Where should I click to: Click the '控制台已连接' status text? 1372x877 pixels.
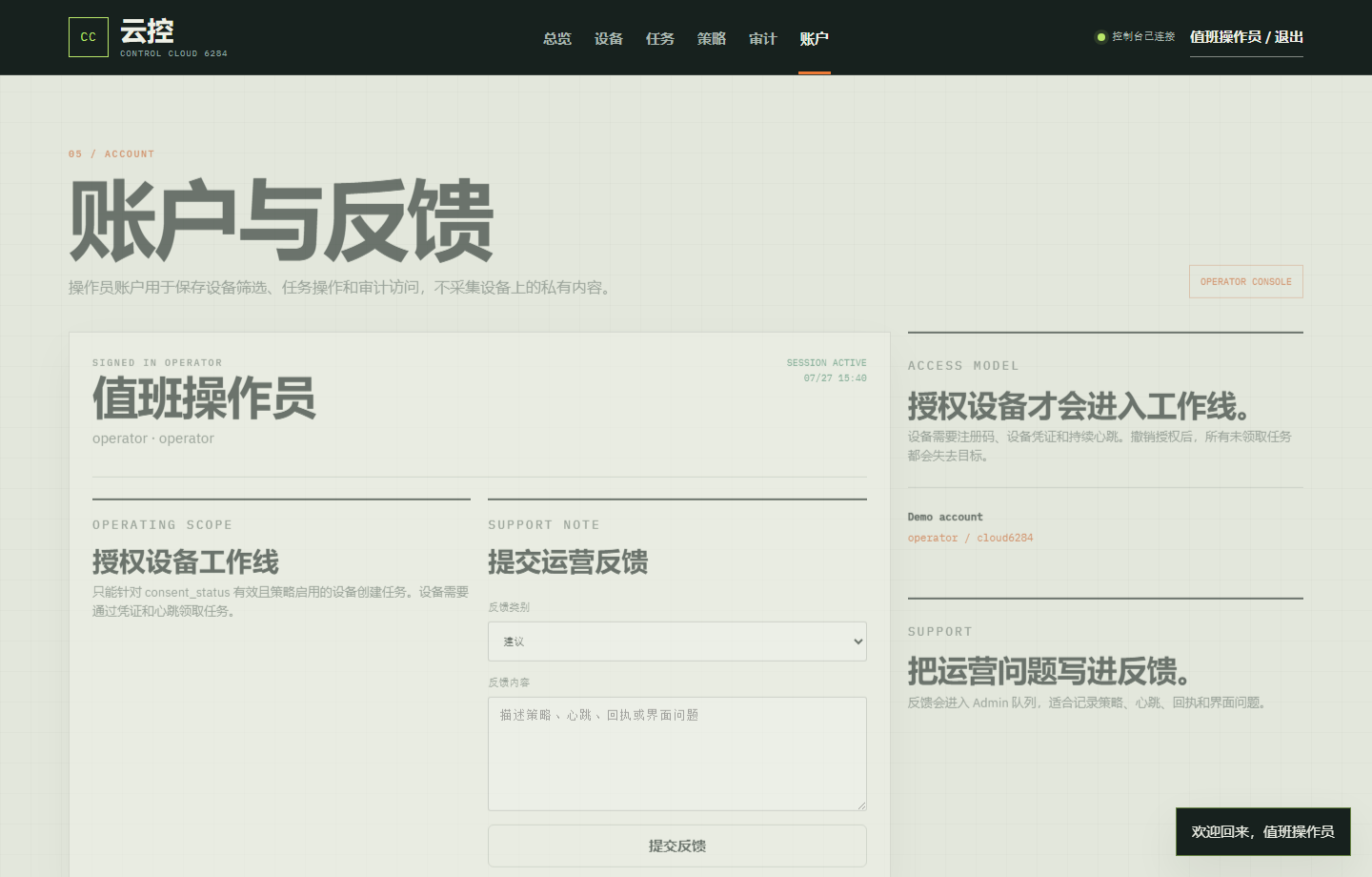(x=1143, y=37)
